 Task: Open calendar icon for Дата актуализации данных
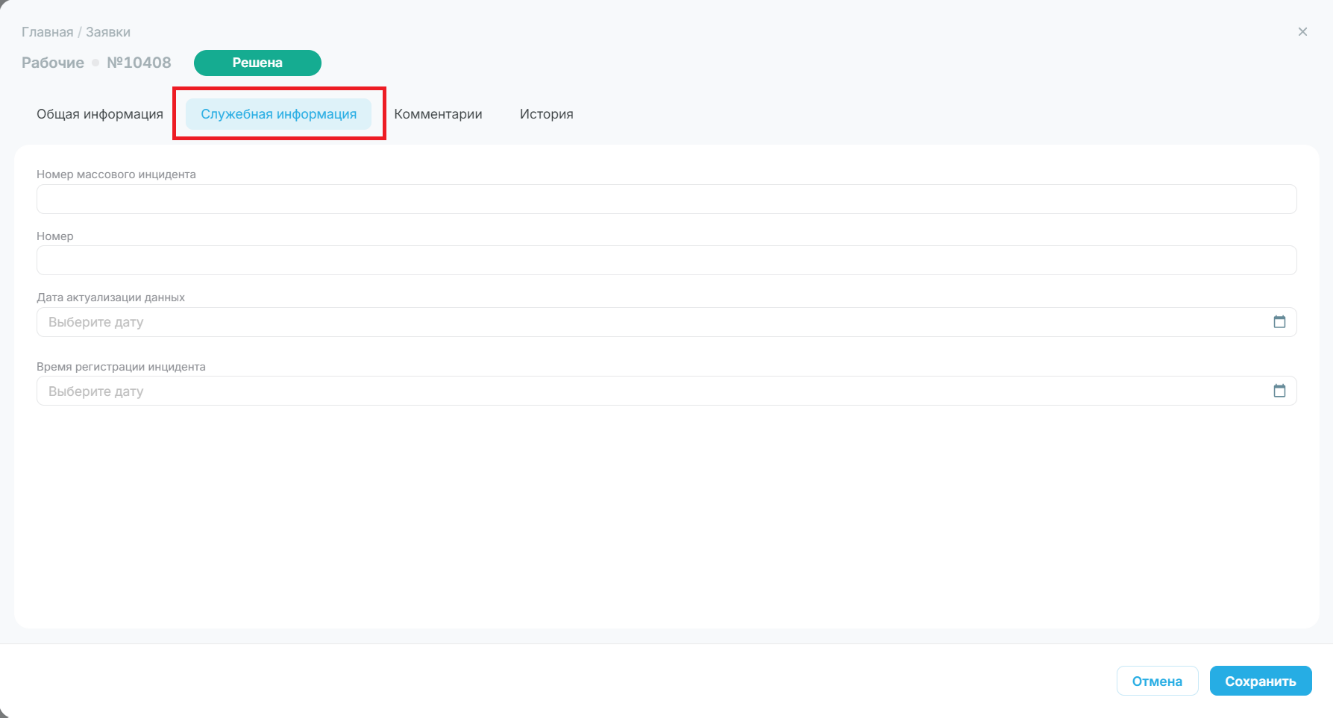[x=1279, y=322]
